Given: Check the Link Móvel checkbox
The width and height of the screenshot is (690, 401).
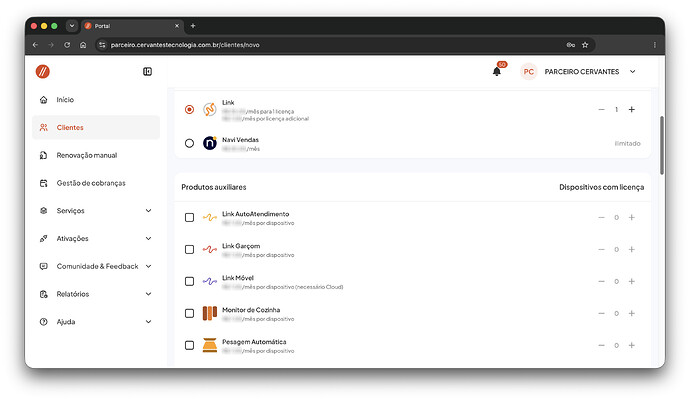Looking at the screenshot, I should pos(189,281).
